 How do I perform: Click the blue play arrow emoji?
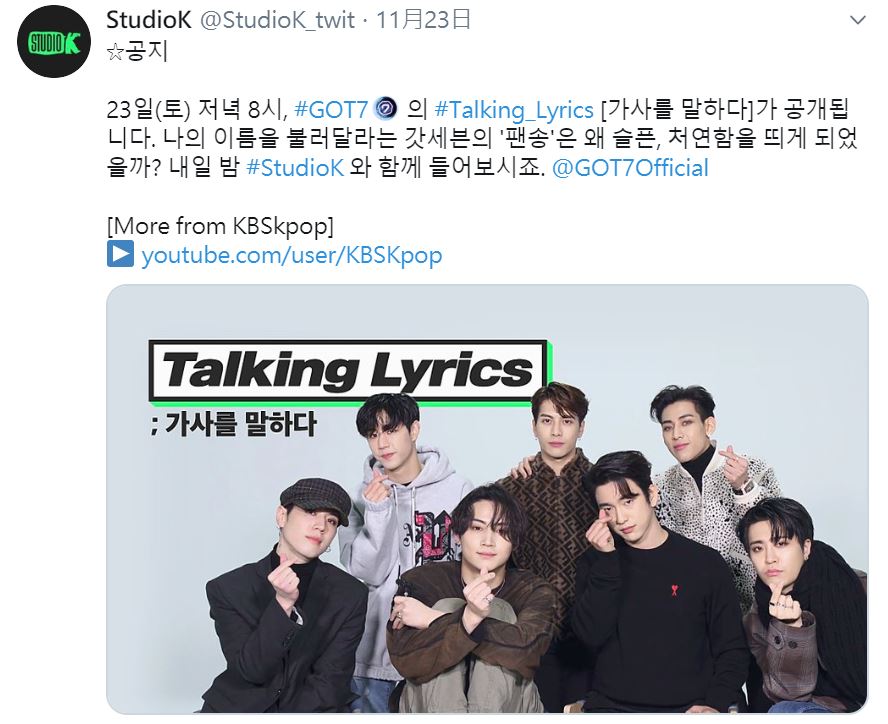[120, 254]
